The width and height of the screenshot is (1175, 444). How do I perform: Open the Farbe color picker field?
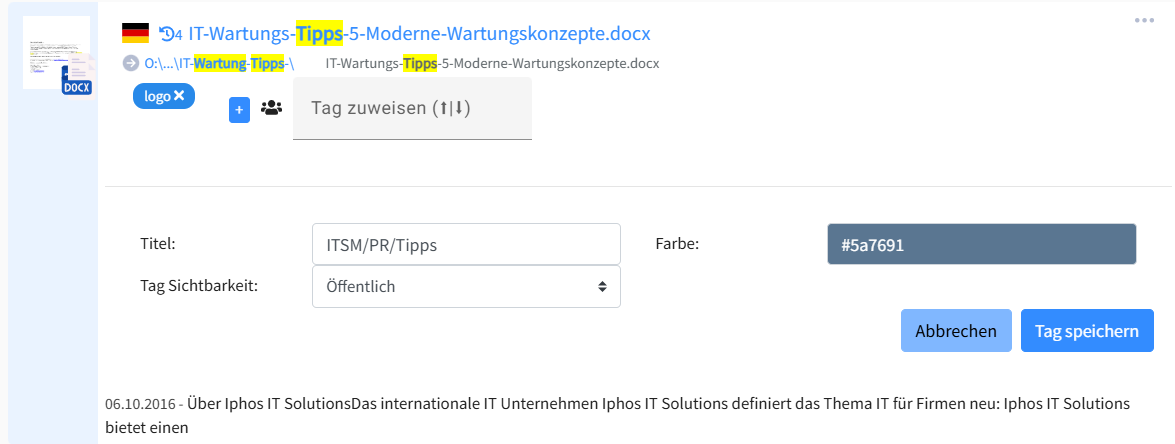(x=981, y=244)
